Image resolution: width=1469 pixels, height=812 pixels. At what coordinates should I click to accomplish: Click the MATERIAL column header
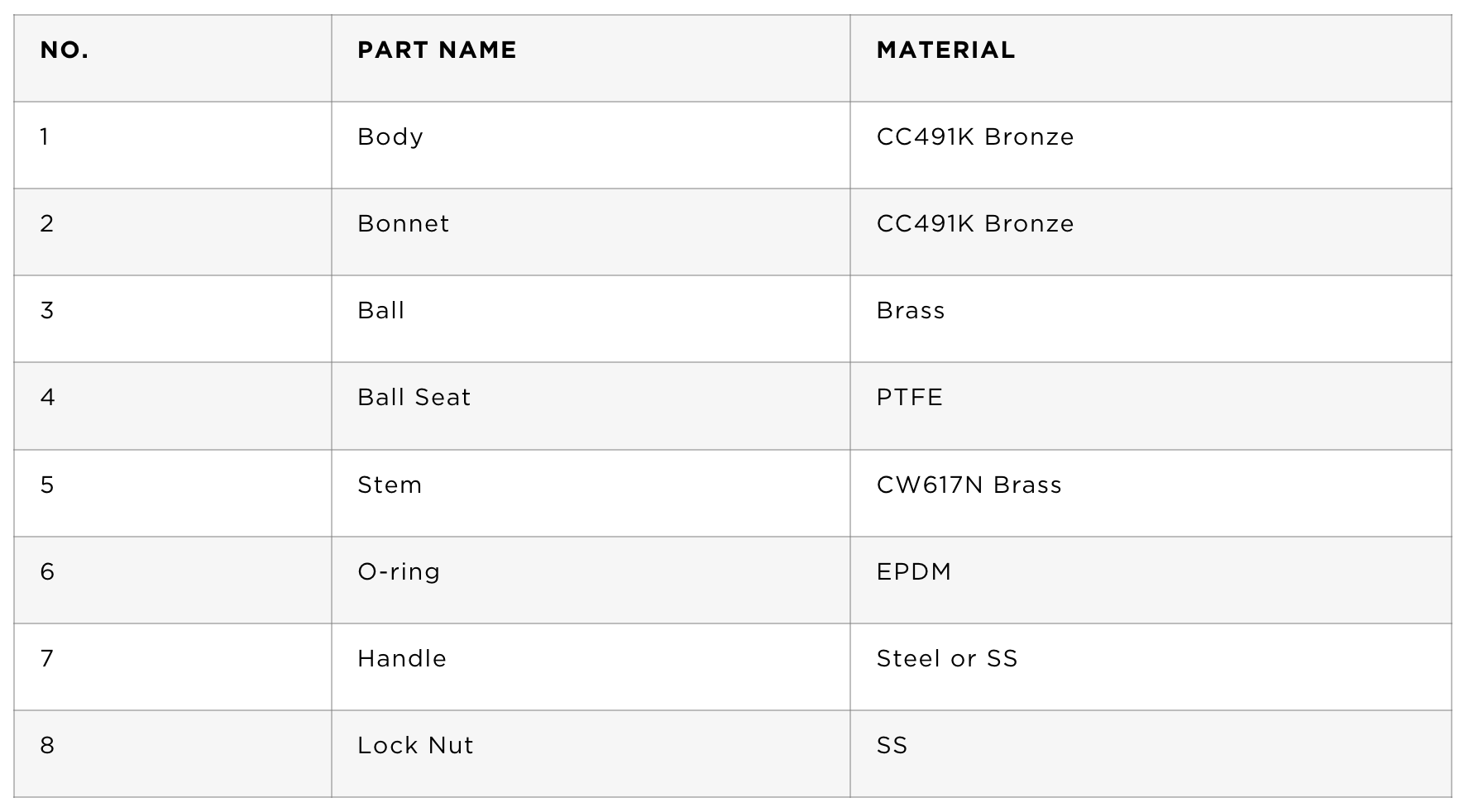click(x=1151, y=58)
